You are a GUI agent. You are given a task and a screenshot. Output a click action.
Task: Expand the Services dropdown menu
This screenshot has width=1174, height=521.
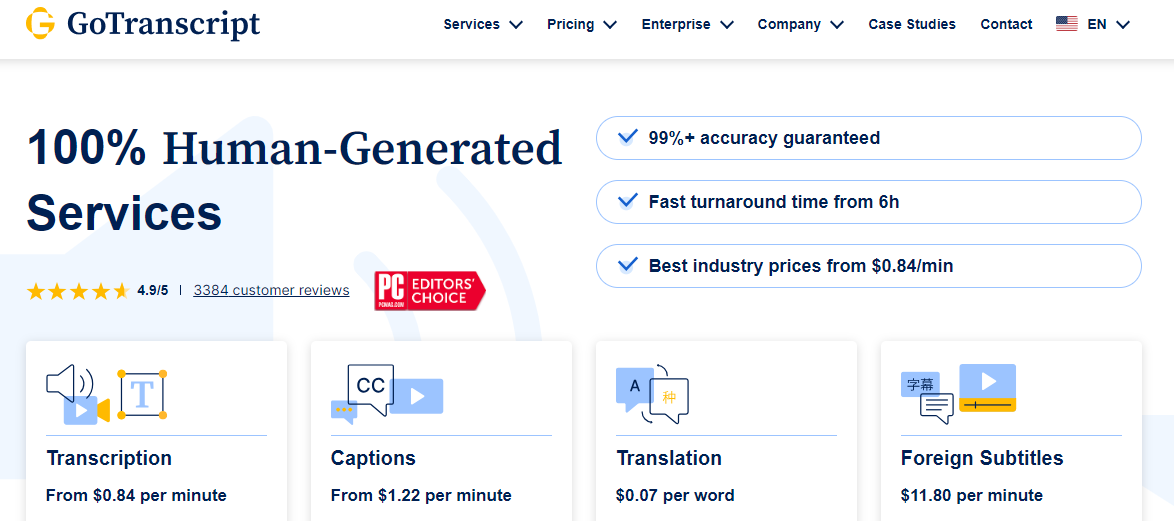point(483,24)
